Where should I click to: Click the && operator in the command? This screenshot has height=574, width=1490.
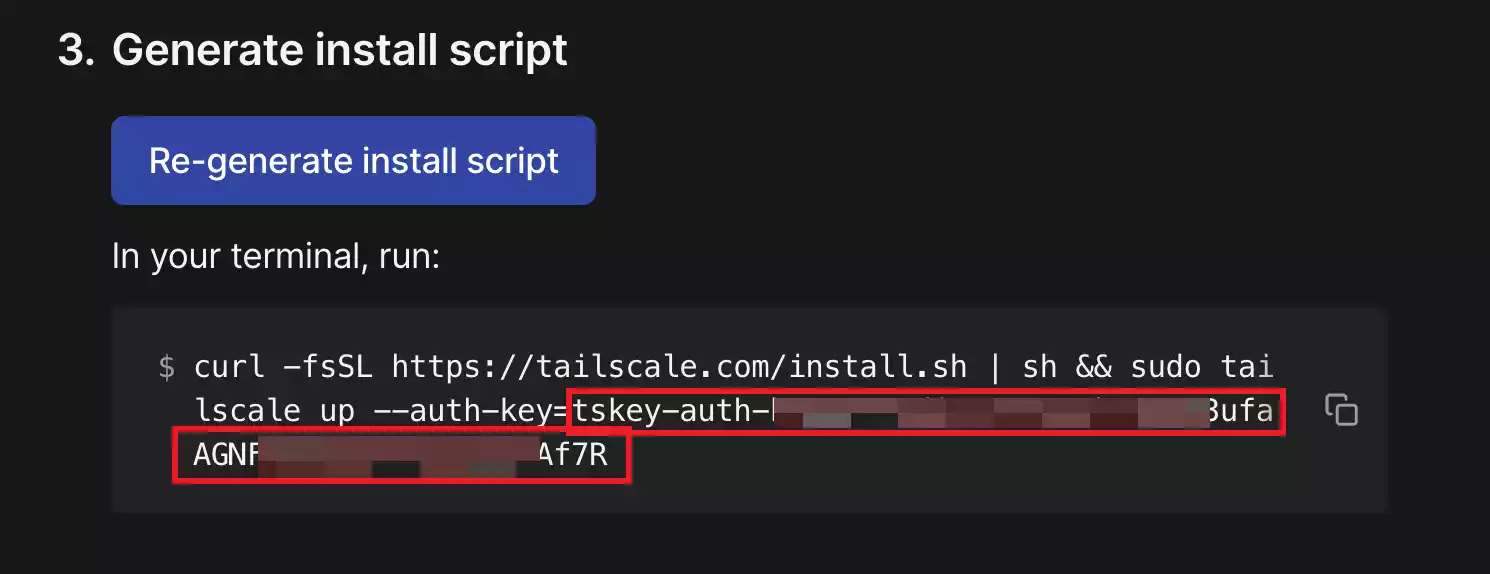[x=1093, y=366]
